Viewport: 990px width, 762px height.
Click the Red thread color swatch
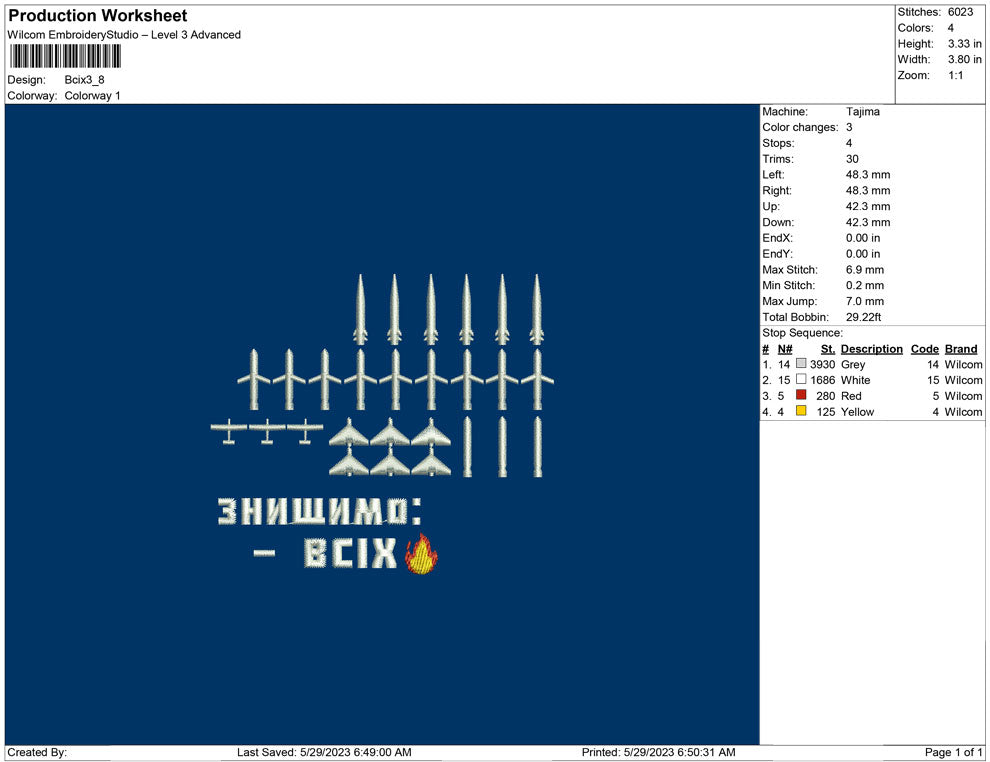(801, 395)
